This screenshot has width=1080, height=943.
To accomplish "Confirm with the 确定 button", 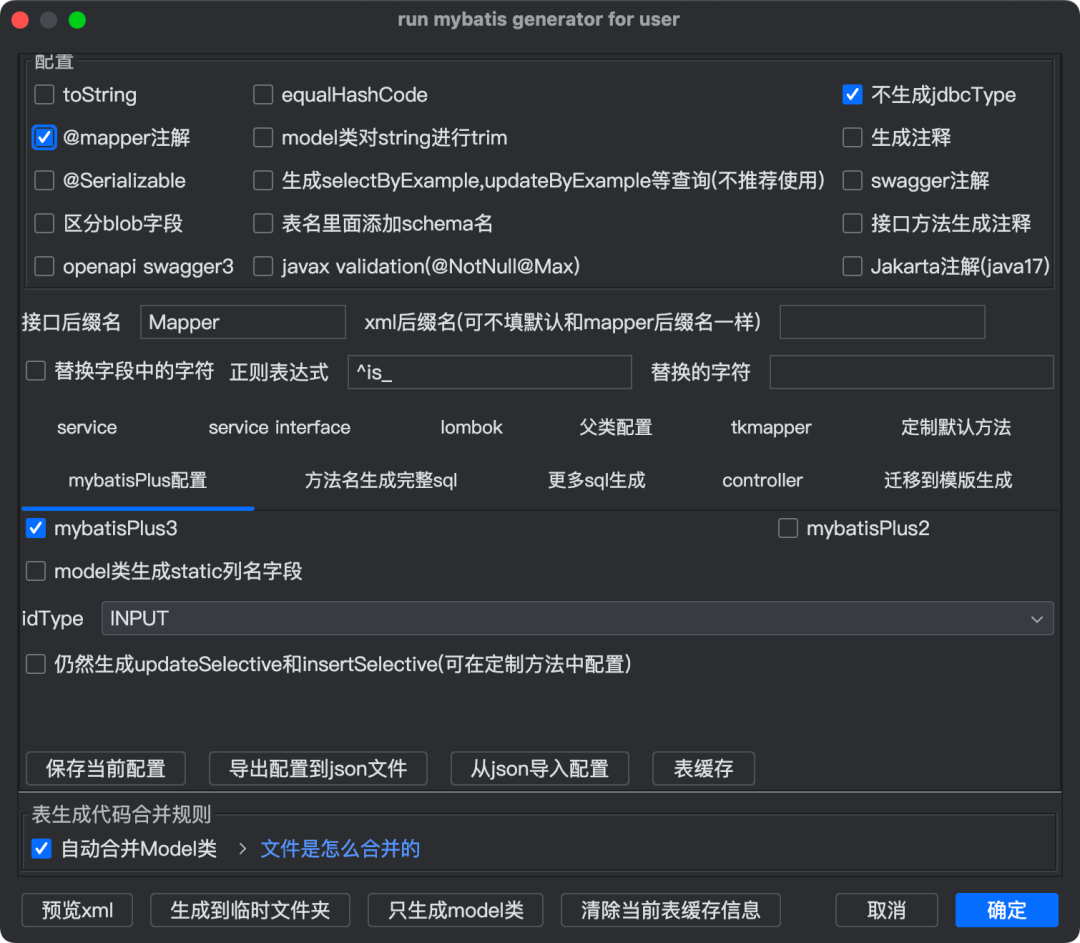I will (1006, 910).
